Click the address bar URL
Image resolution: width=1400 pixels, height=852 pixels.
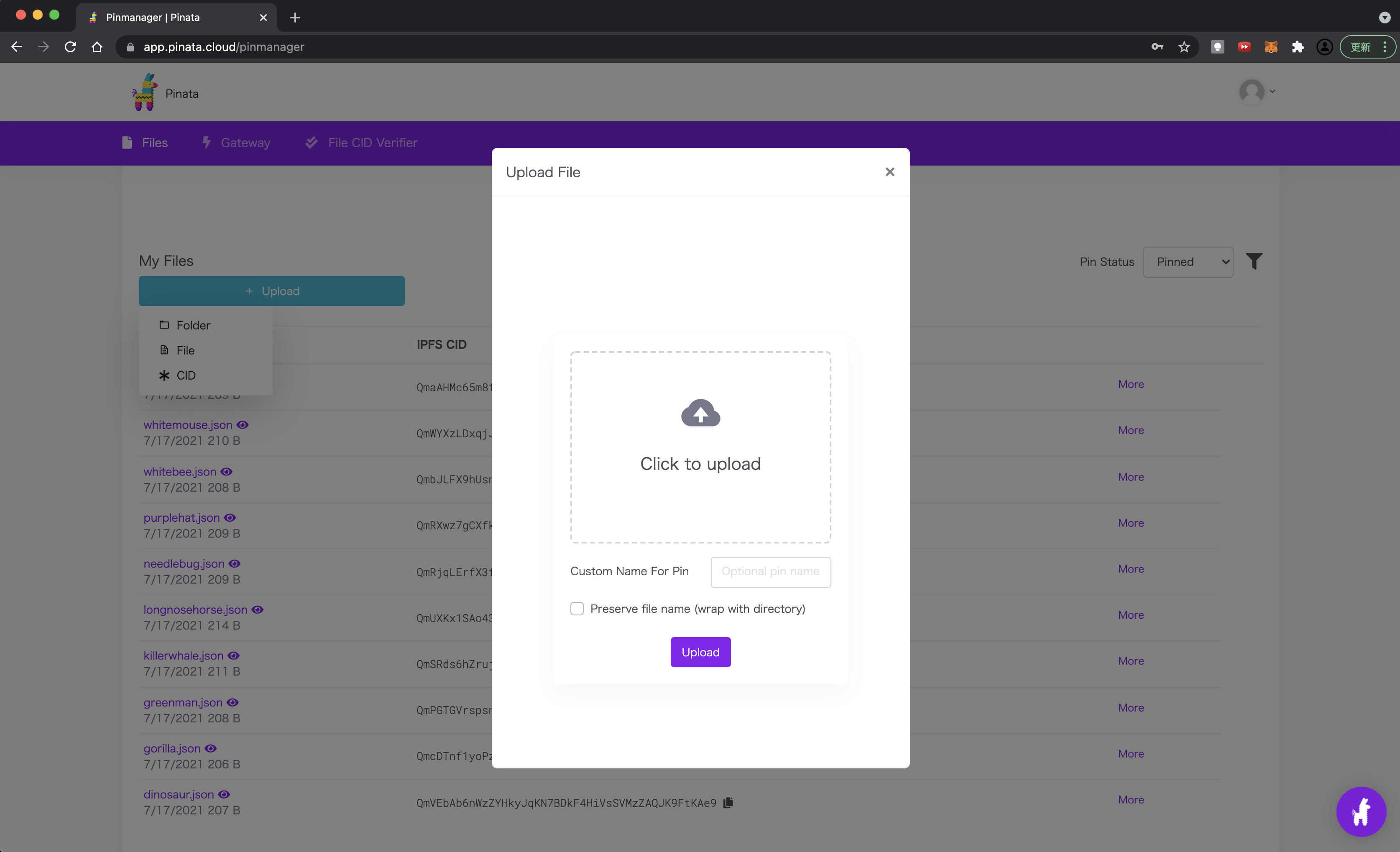click(224, 46)
